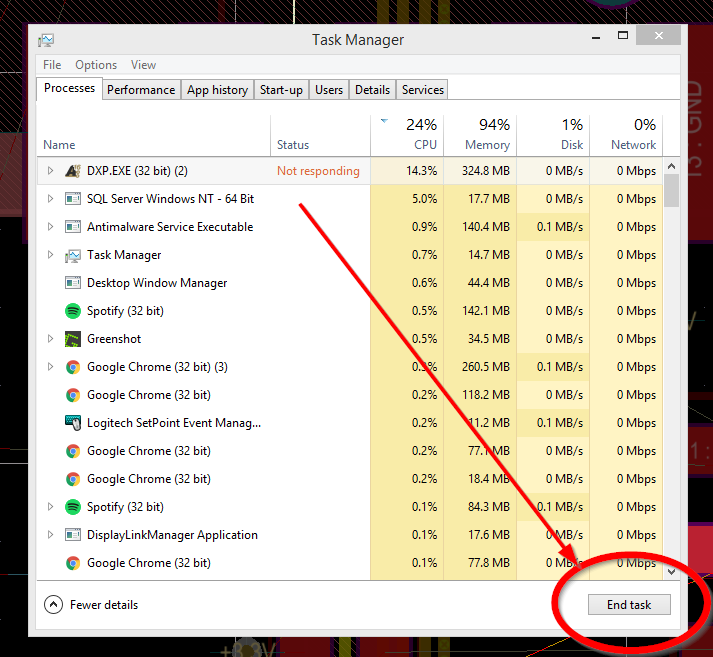Screen dimensions: 713x657
Task: Click the Fewer details link
Action: 104,605
